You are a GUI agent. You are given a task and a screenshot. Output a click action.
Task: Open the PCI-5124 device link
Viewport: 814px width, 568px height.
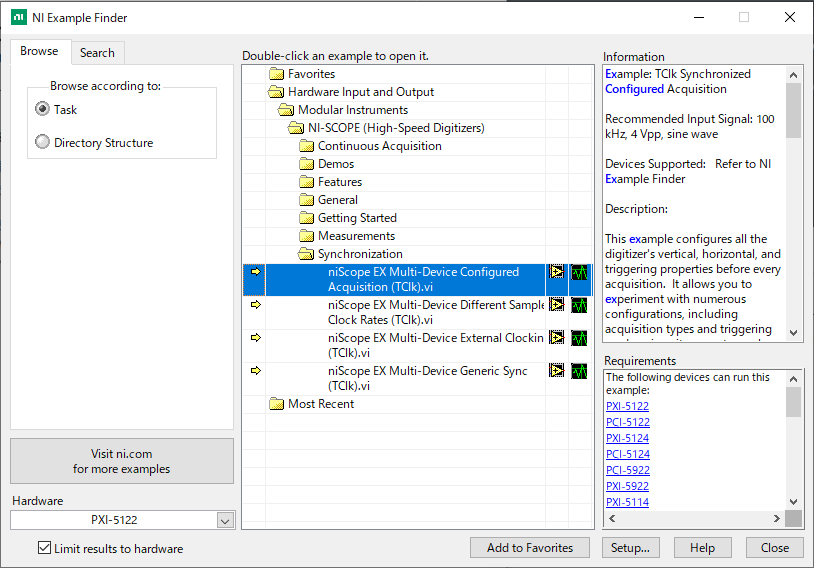(x=628, y=454)
